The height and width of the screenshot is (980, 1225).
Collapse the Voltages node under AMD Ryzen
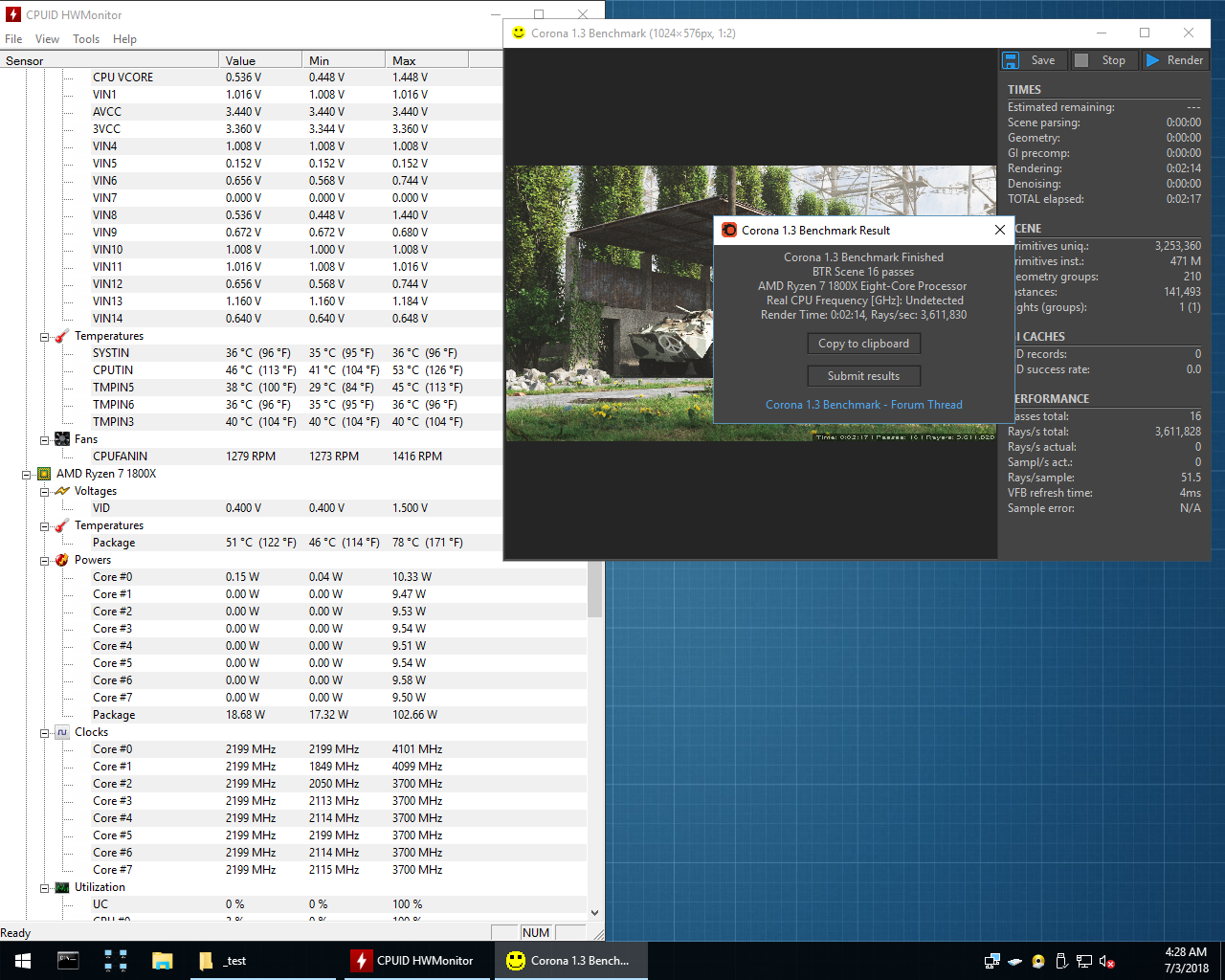[x=45, y=491]
